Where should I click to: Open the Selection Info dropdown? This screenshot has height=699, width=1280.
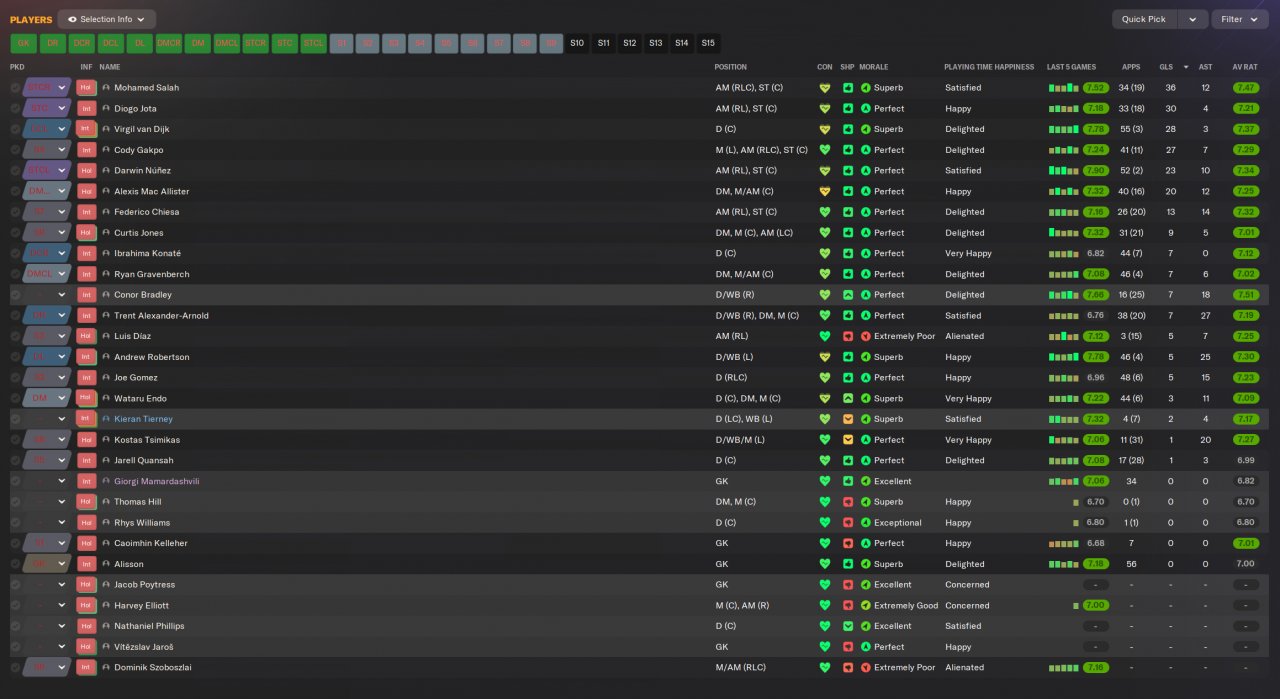point(107,19)
